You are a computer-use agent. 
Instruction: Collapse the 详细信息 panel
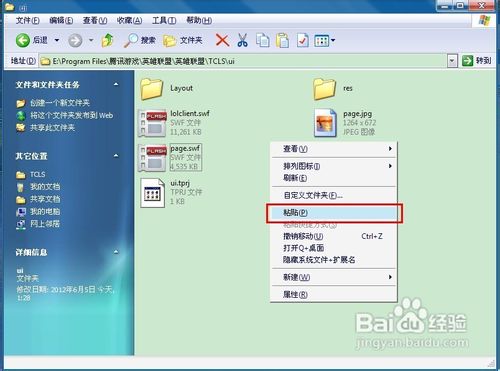pyautogui.click(x=116, y=252)
